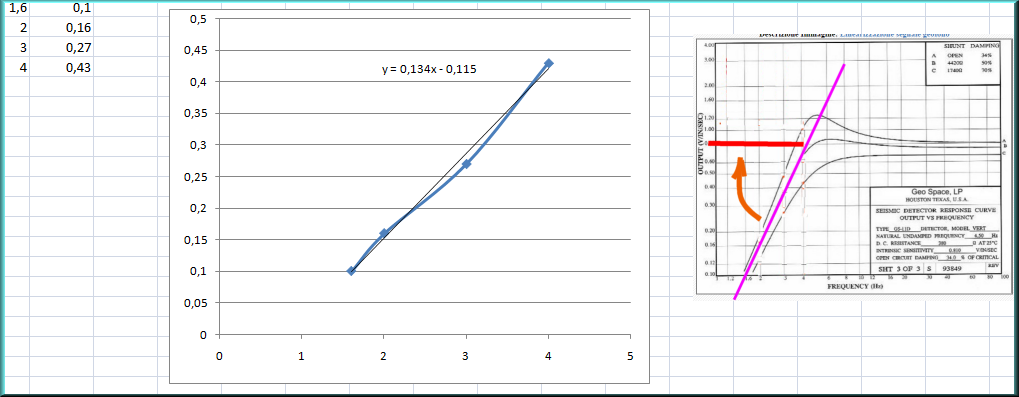The width and height of the screenshot is (1019, 397).
Task: Select the magenta diagonal line shape
Action: [x=789, y=182]
